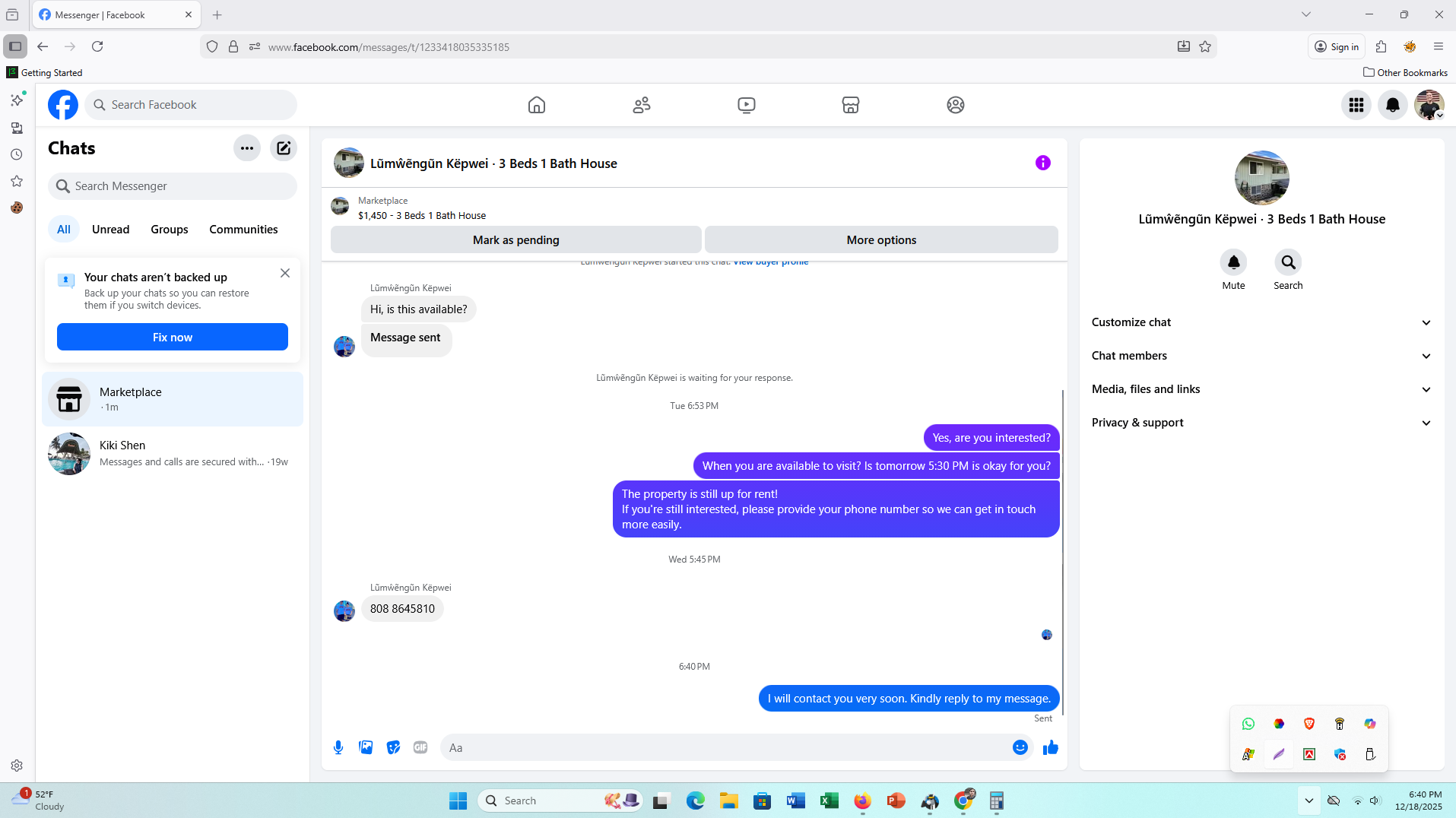Open the Menu grid icon
The width and height of the screenshot is (1456, 818).
tap(1356, 105)
